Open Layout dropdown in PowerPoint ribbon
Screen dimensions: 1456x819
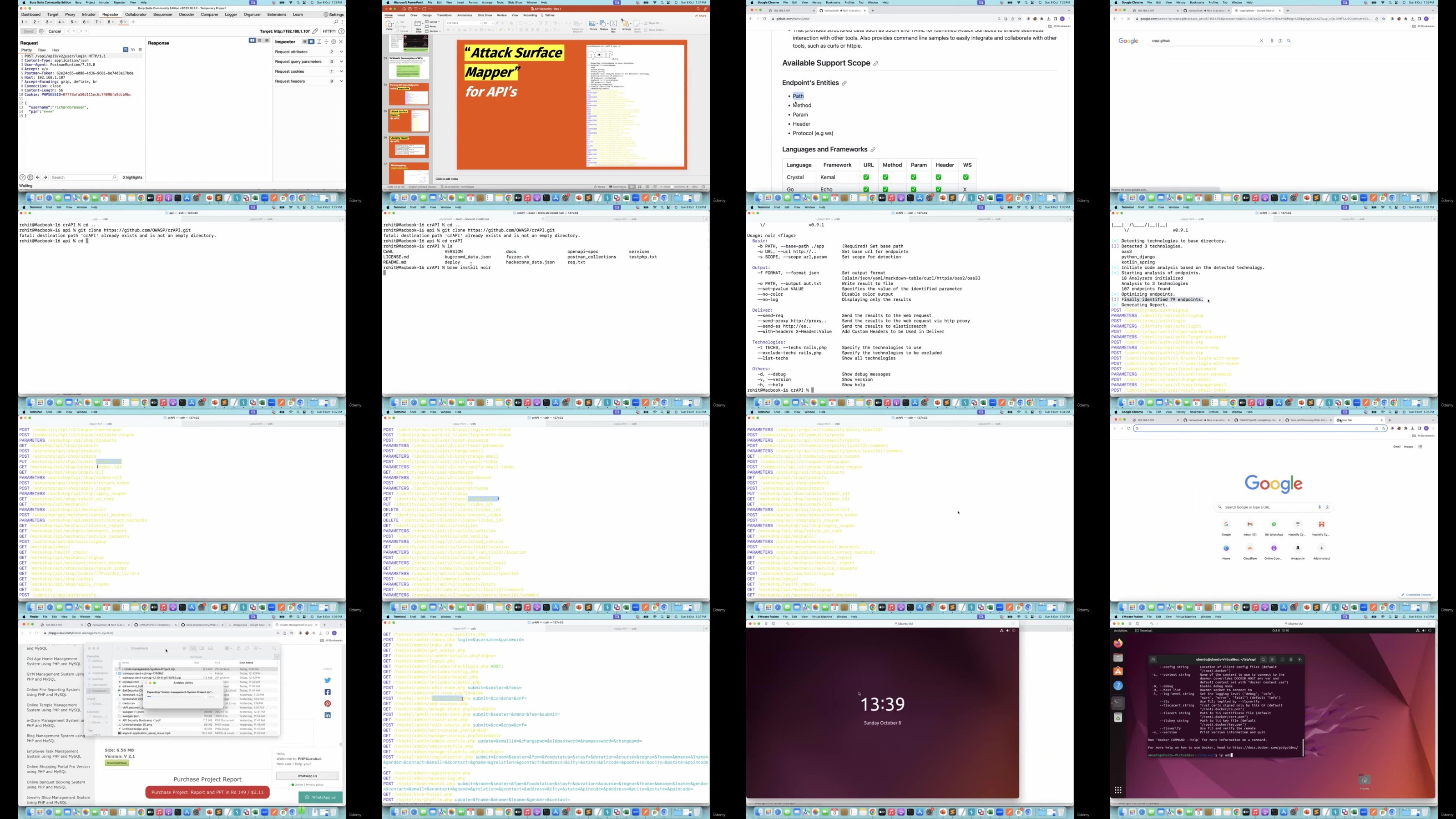coord(434,22)
